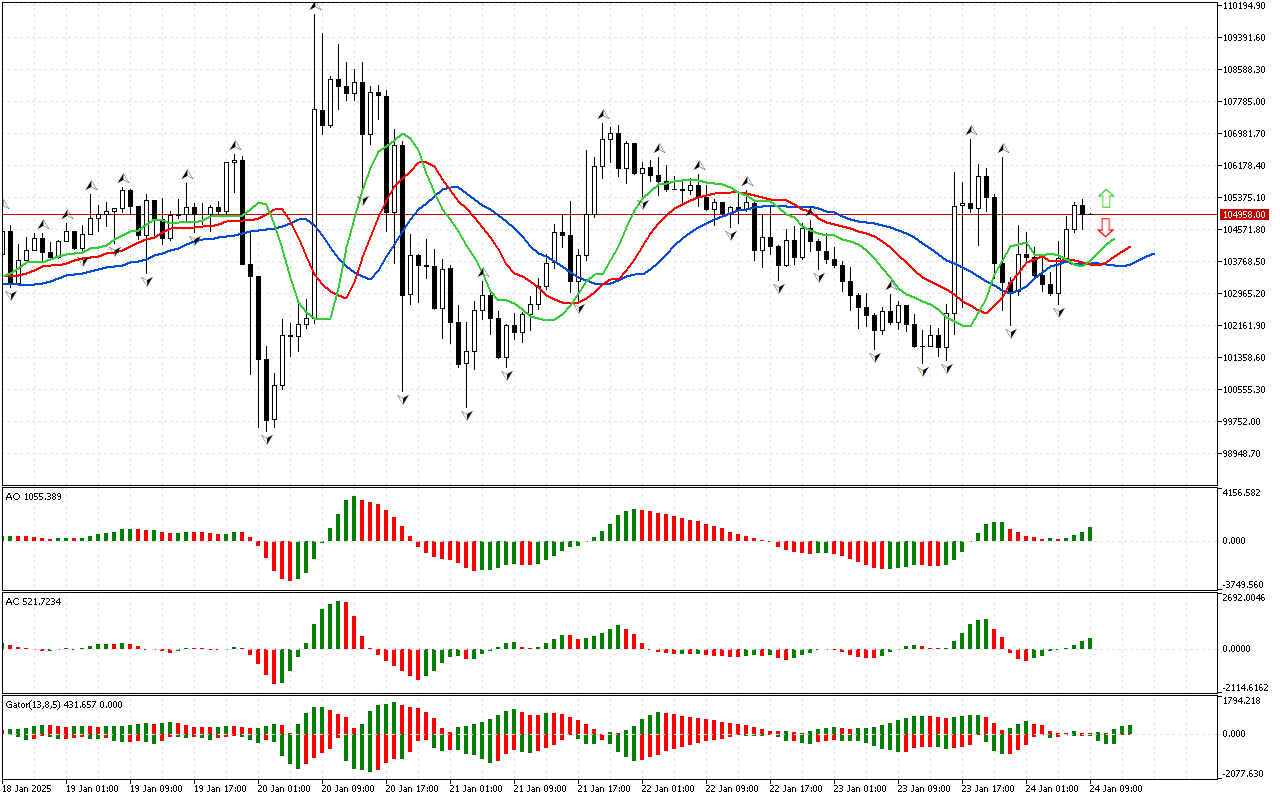
Task: Click the 19 Jan 09:00 time label
Action: click(x=155, y=789)
